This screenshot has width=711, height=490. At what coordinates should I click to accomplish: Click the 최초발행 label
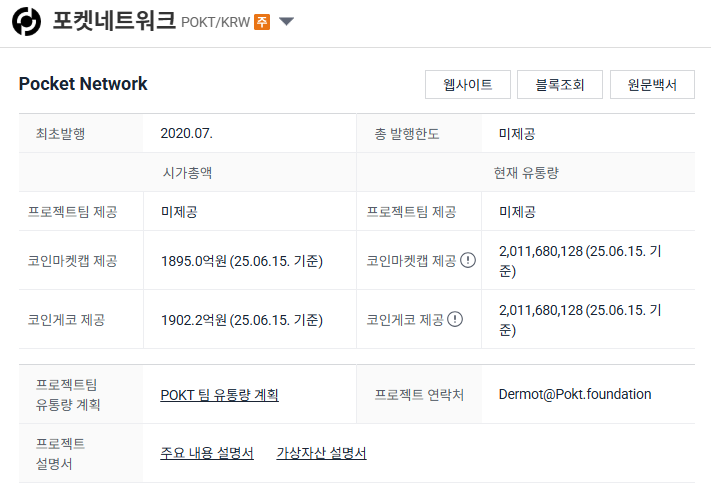point(61,133)
